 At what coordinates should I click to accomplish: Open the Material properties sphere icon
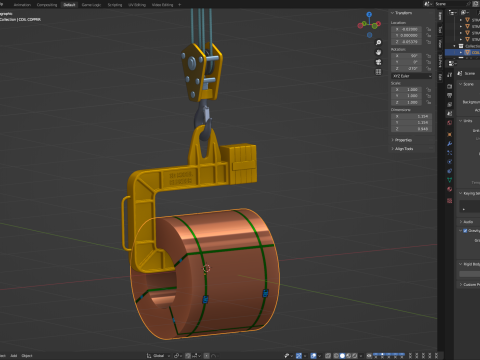tap(449, 189)
